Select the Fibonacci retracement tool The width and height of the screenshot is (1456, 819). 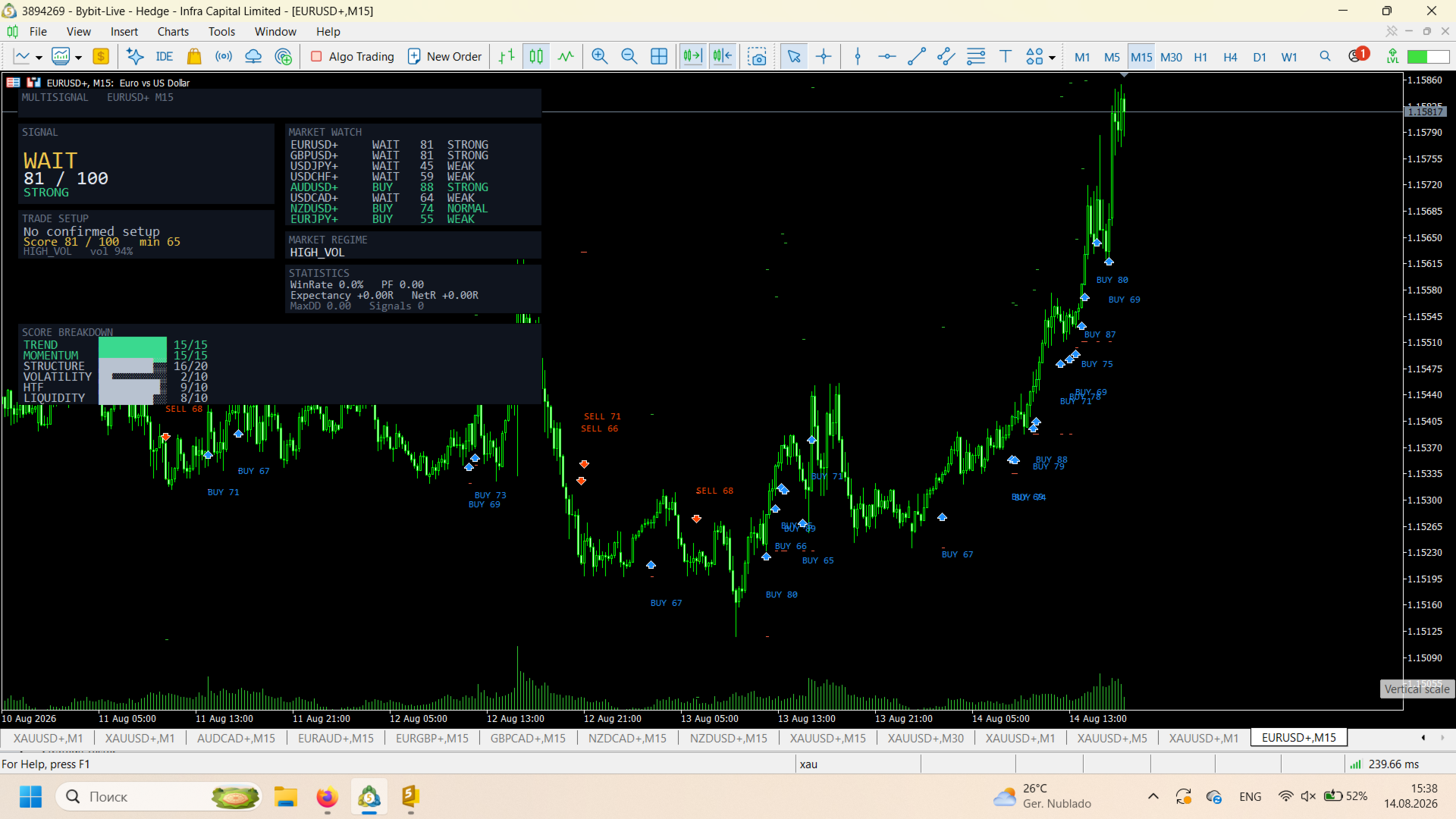(x=976, y=56)
